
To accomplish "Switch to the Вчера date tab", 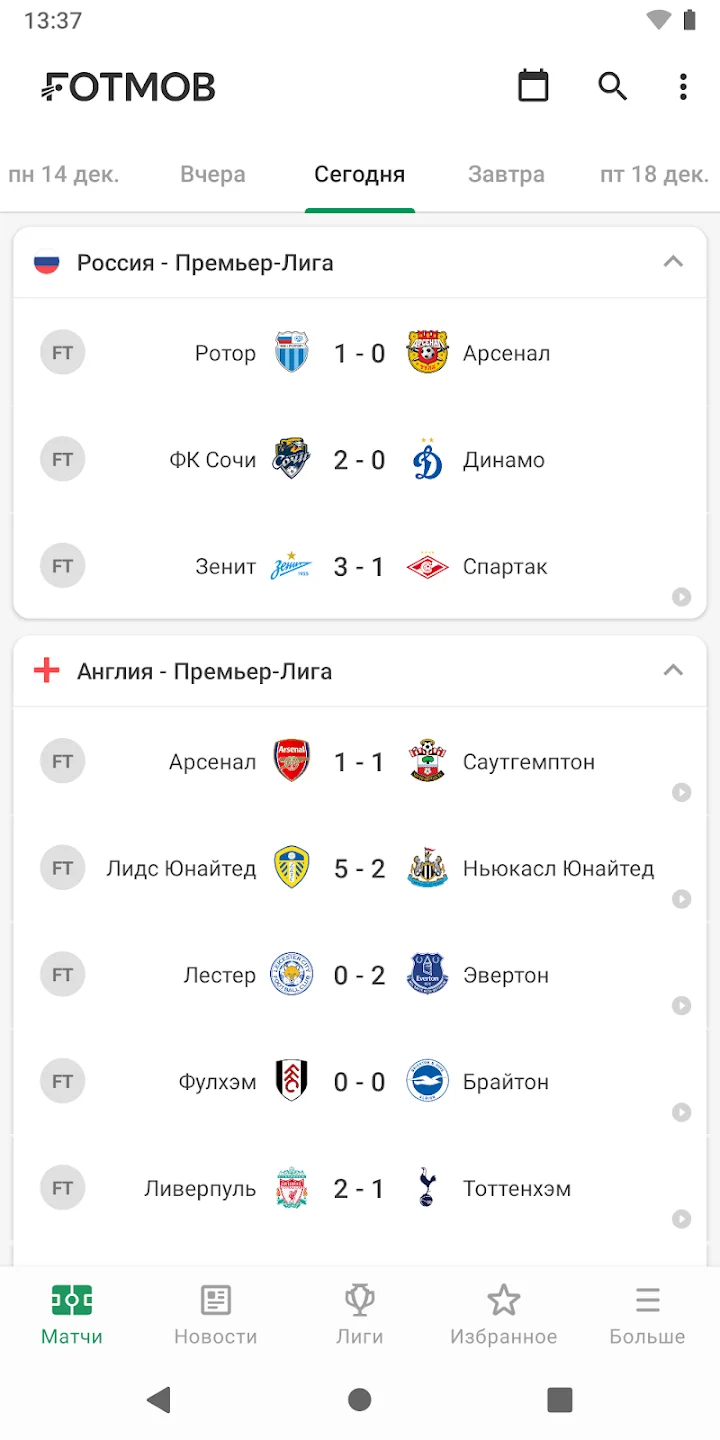I will pos(212,175).
